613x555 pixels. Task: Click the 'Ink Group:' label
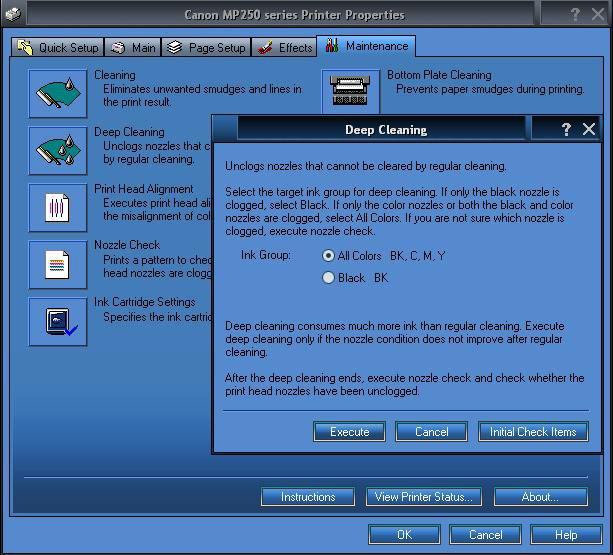[x=265, y=255]
